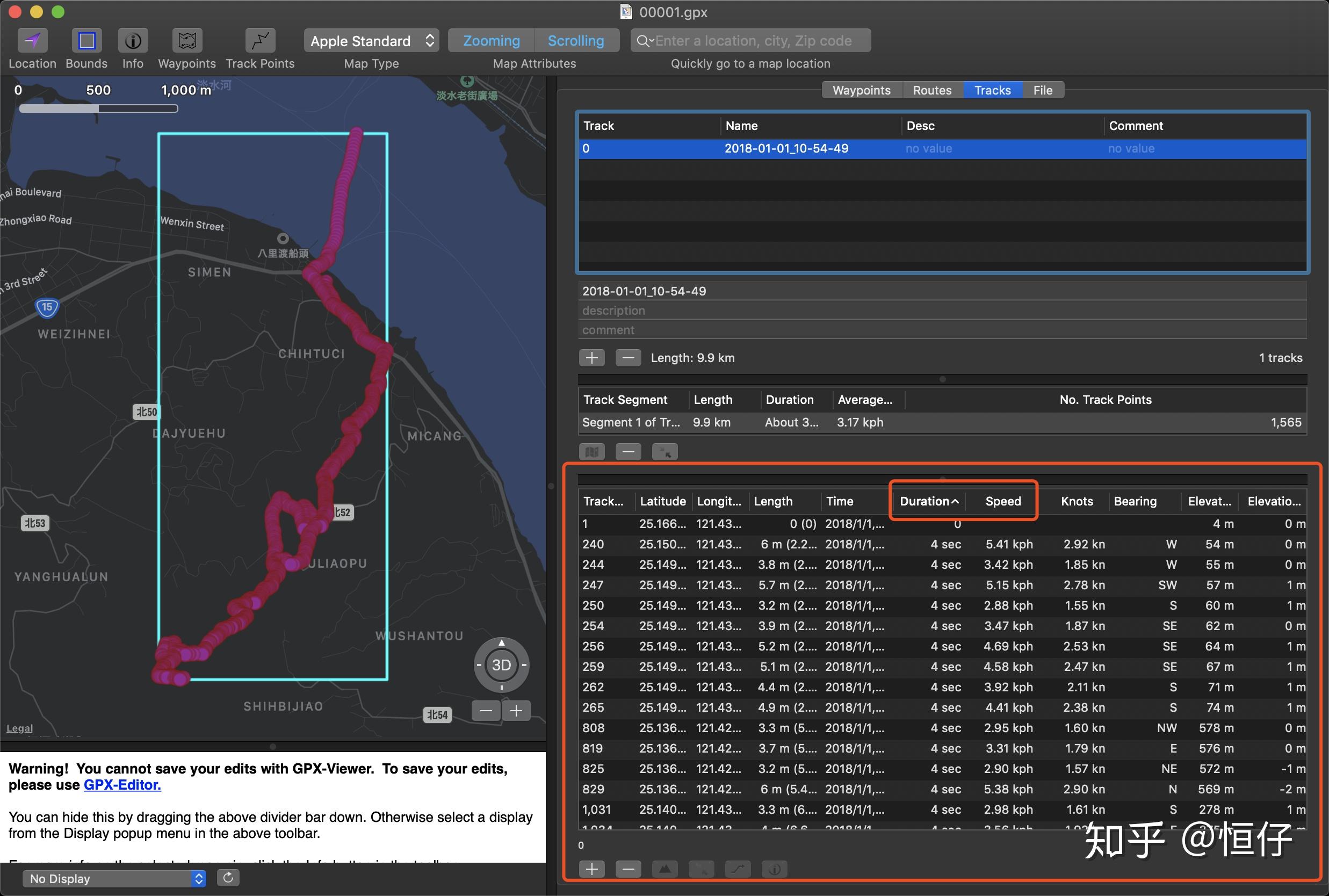Image resolution: width=1329 pixels, height=896 pixels.
Task: Select the Bounds toolbar icon
Action: pyautogui.click(x=86, y=41)
